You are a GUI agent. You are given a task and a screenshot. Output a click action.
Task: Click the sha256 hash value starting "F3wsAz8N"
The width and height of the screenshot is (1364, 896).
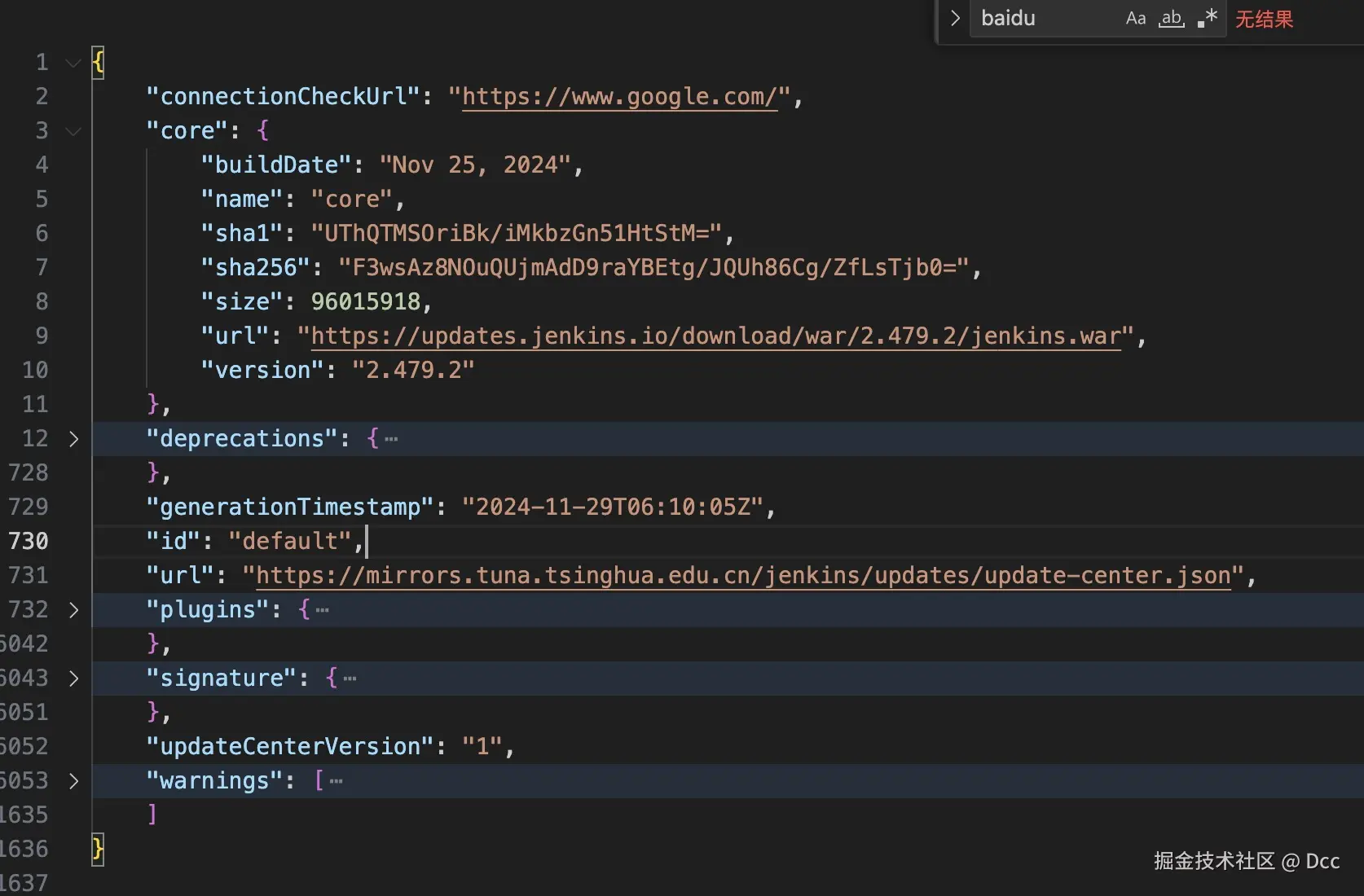point(653,268)
